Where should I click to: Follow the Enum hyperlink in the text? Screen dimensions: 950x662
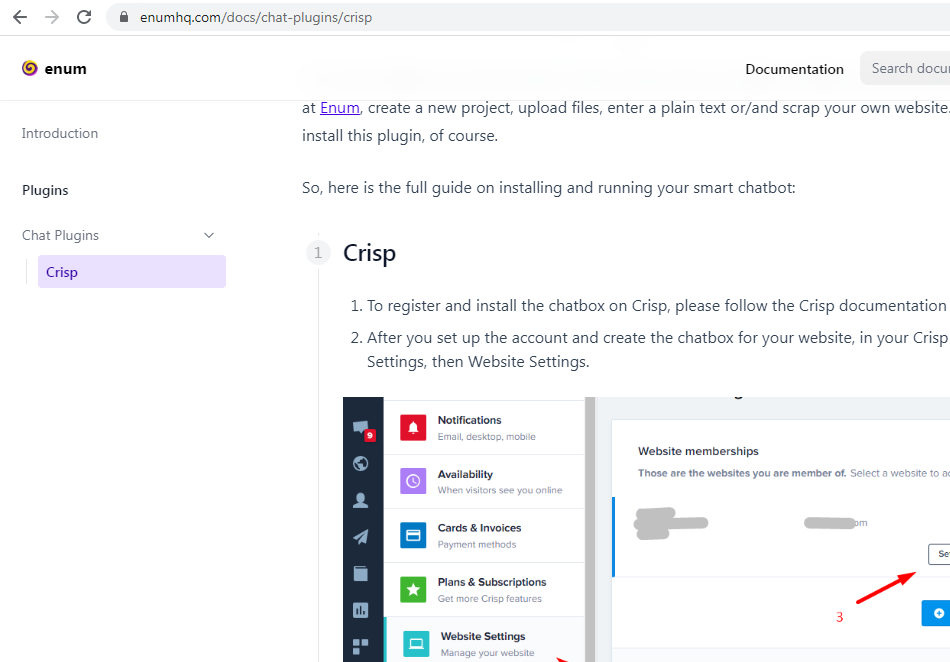point(340,108)
